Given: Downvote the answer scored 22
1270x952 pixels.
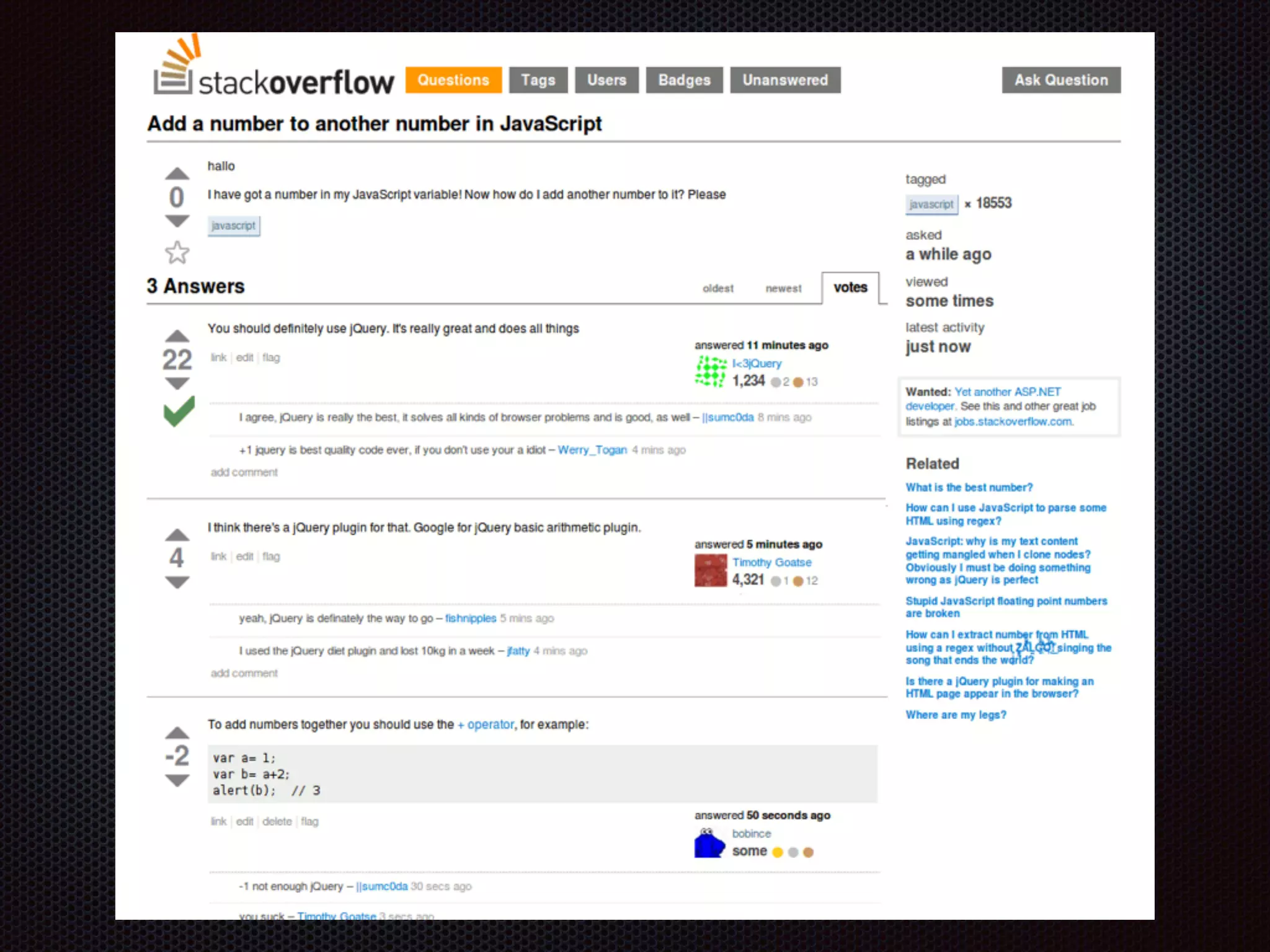Looking at the screenshot, I should pos(177,384).
